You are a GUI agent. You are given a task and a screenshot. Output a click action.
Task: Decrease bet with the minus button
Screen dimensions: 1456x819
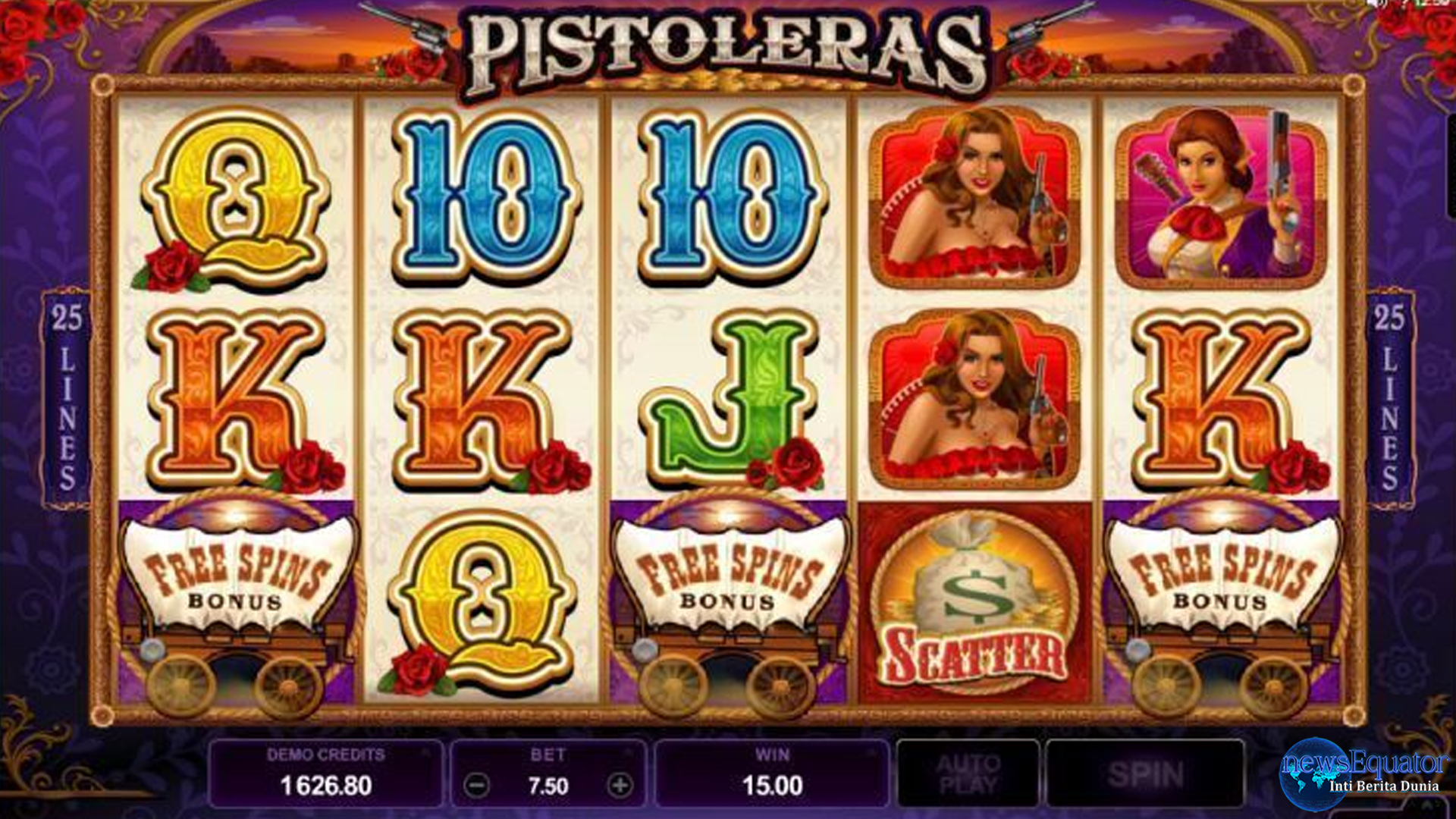pyautogui.click(x=477, y=786)
